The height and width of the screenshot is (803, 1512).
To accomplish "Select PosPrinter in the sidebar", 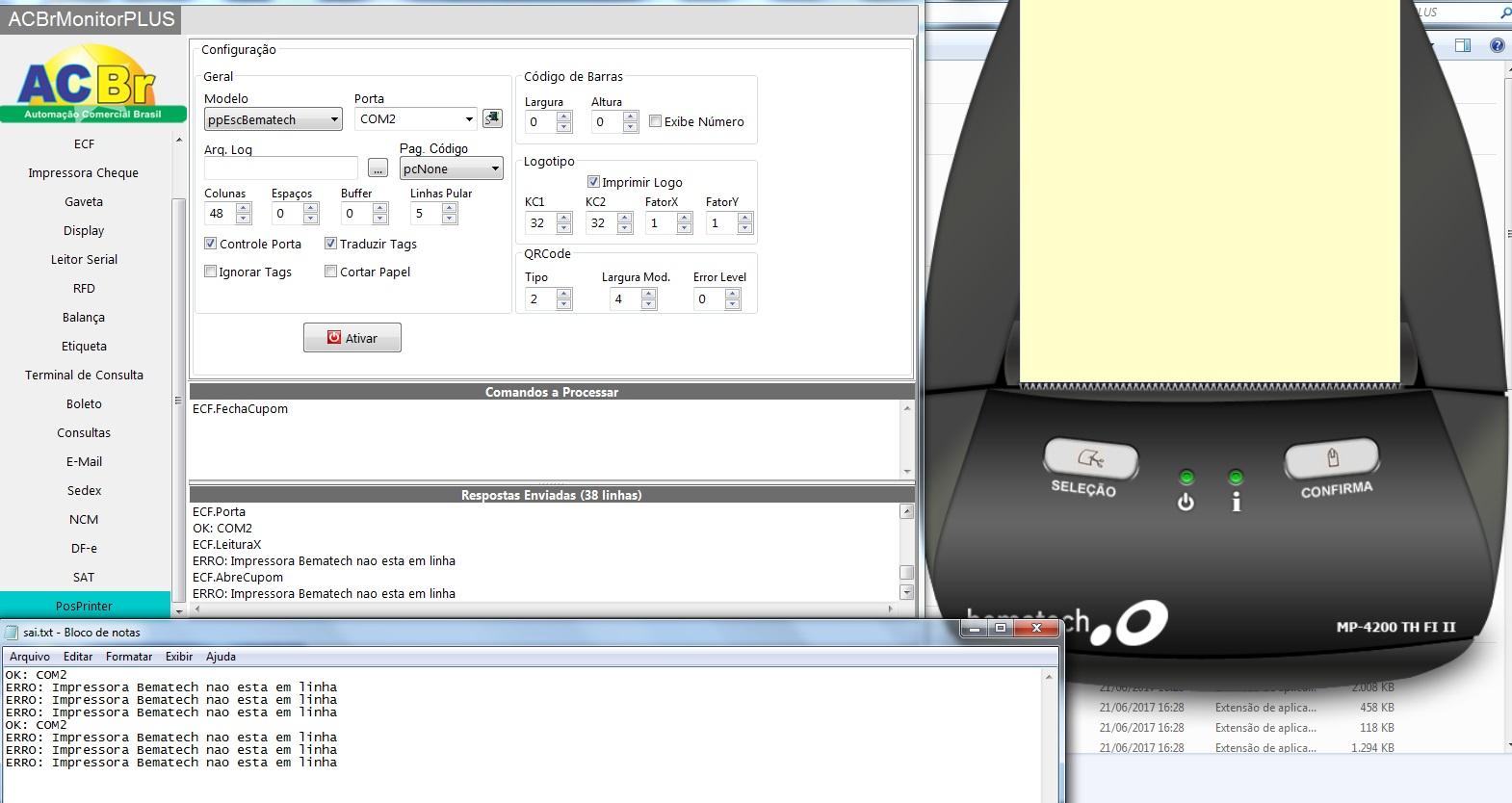I will click(x=85, y=606).
